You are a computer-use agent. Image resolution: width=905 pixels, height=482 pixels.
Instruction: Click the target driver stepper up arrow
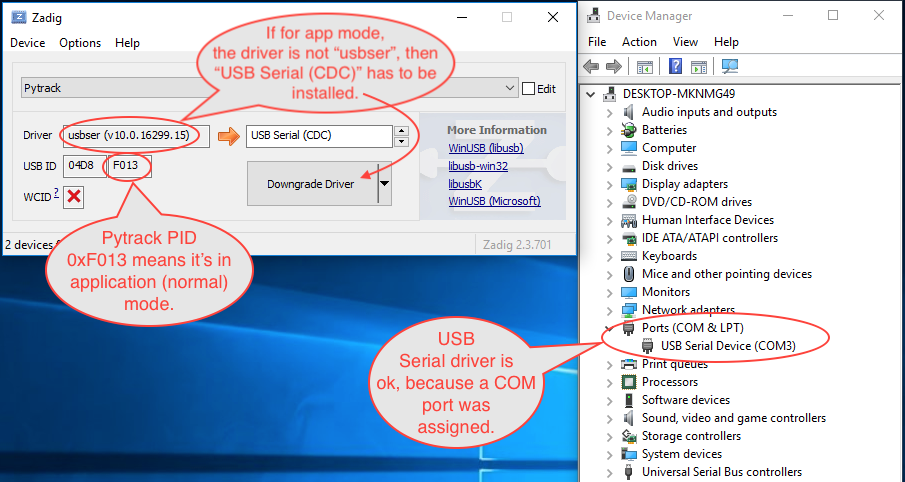click(x=402, y=130)
